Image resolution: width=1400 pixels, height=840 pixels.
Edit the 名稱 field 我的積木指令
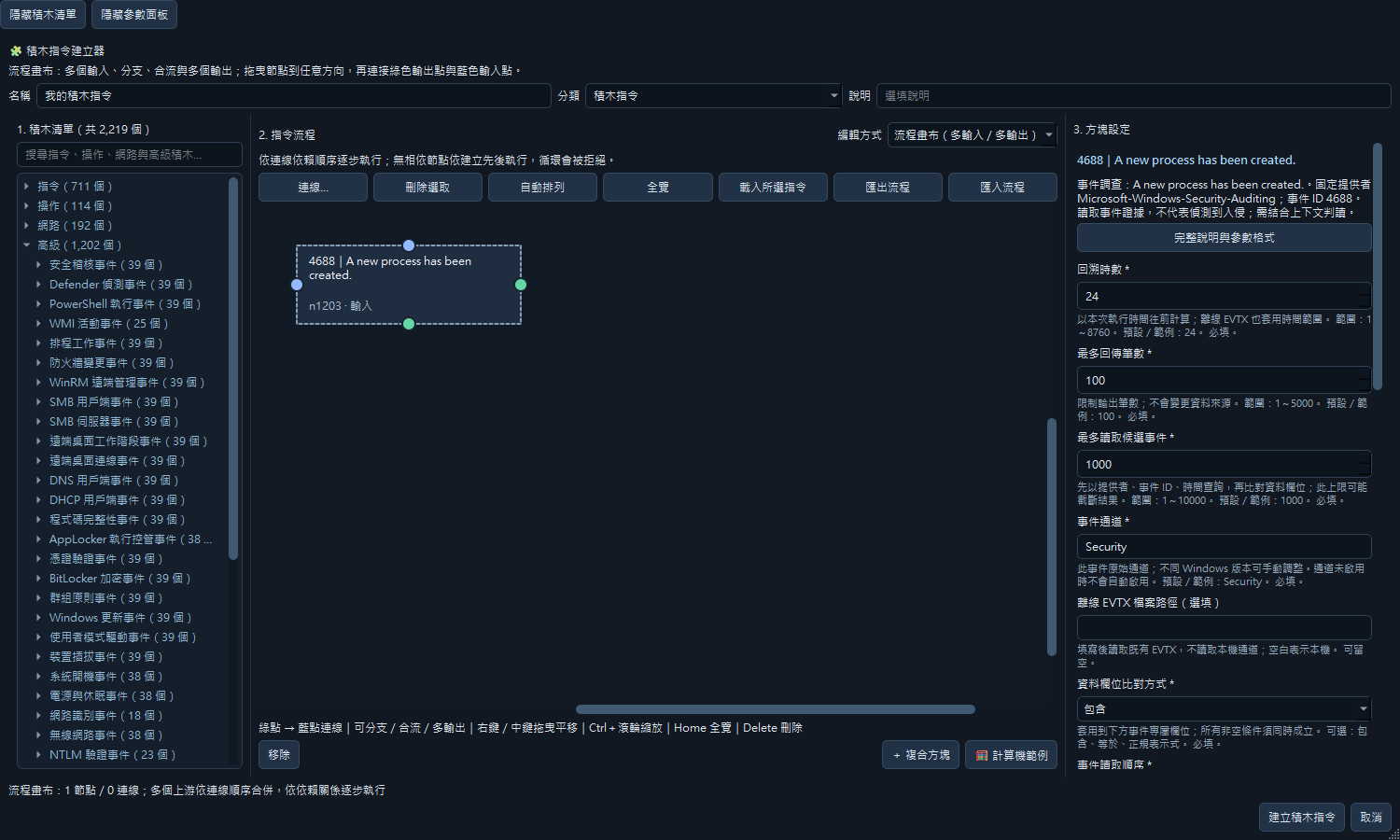pyautogui.click(x=294, y=95)
